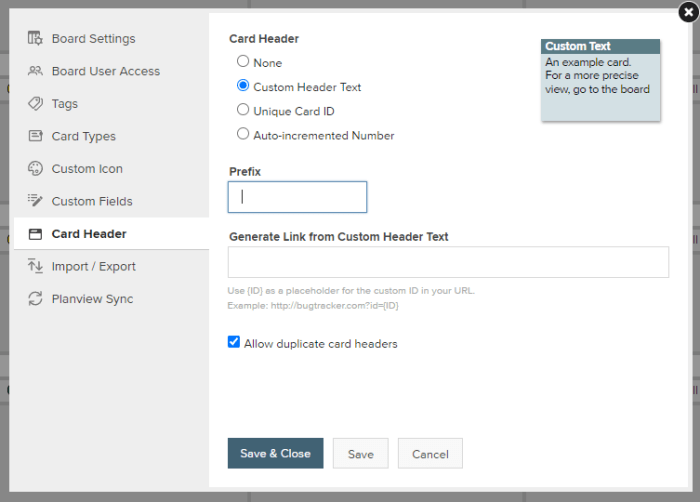Choose the Unique Card ID option
The image size is (700, 502).
coord(243,109)
